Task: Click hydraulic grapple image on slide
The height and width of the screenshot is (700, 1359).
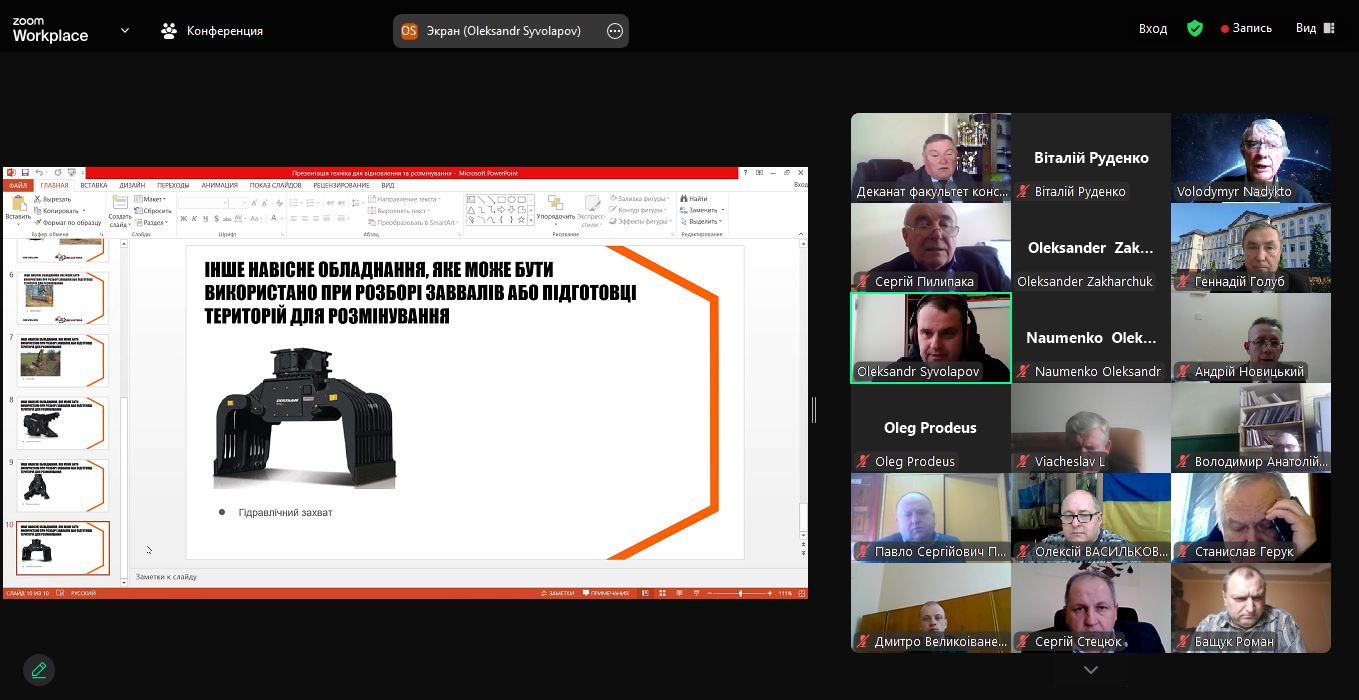Action: click(x=304, y=417)
